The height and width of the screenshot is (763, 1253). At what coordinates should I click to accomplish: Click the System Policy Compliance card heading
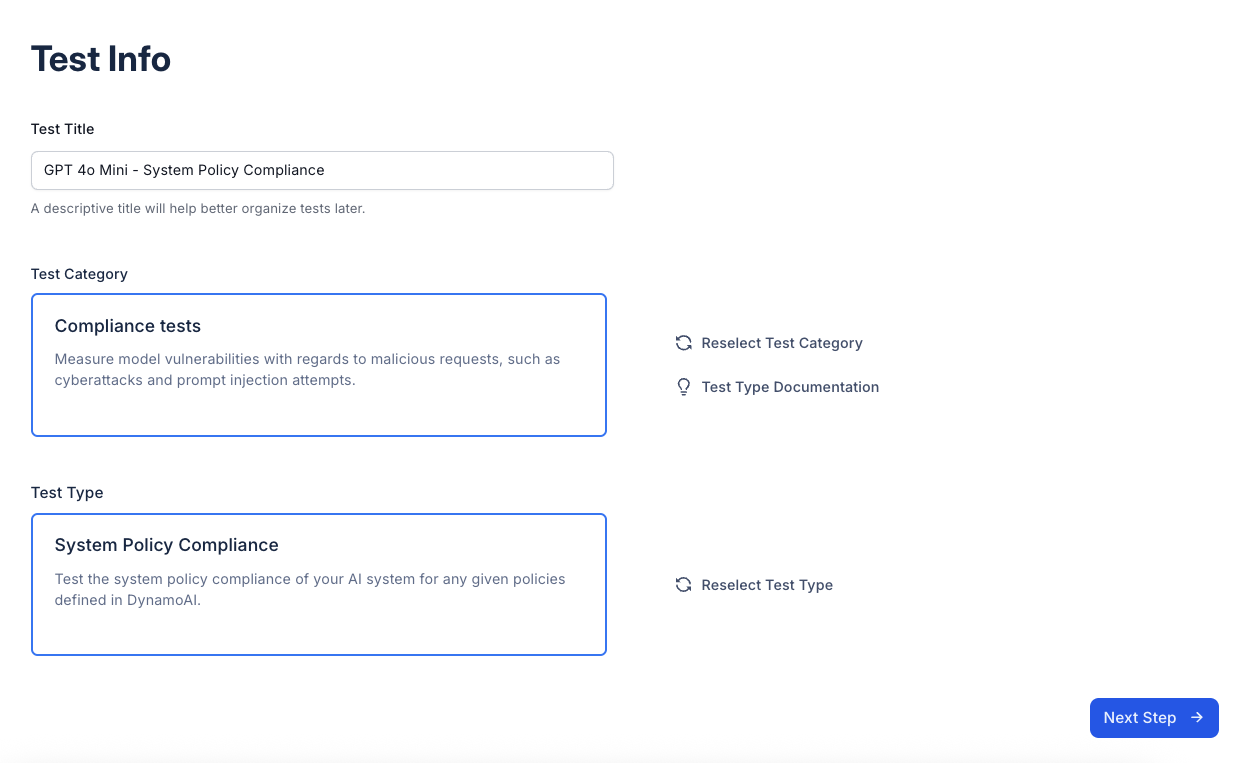(x=167, y=545)
